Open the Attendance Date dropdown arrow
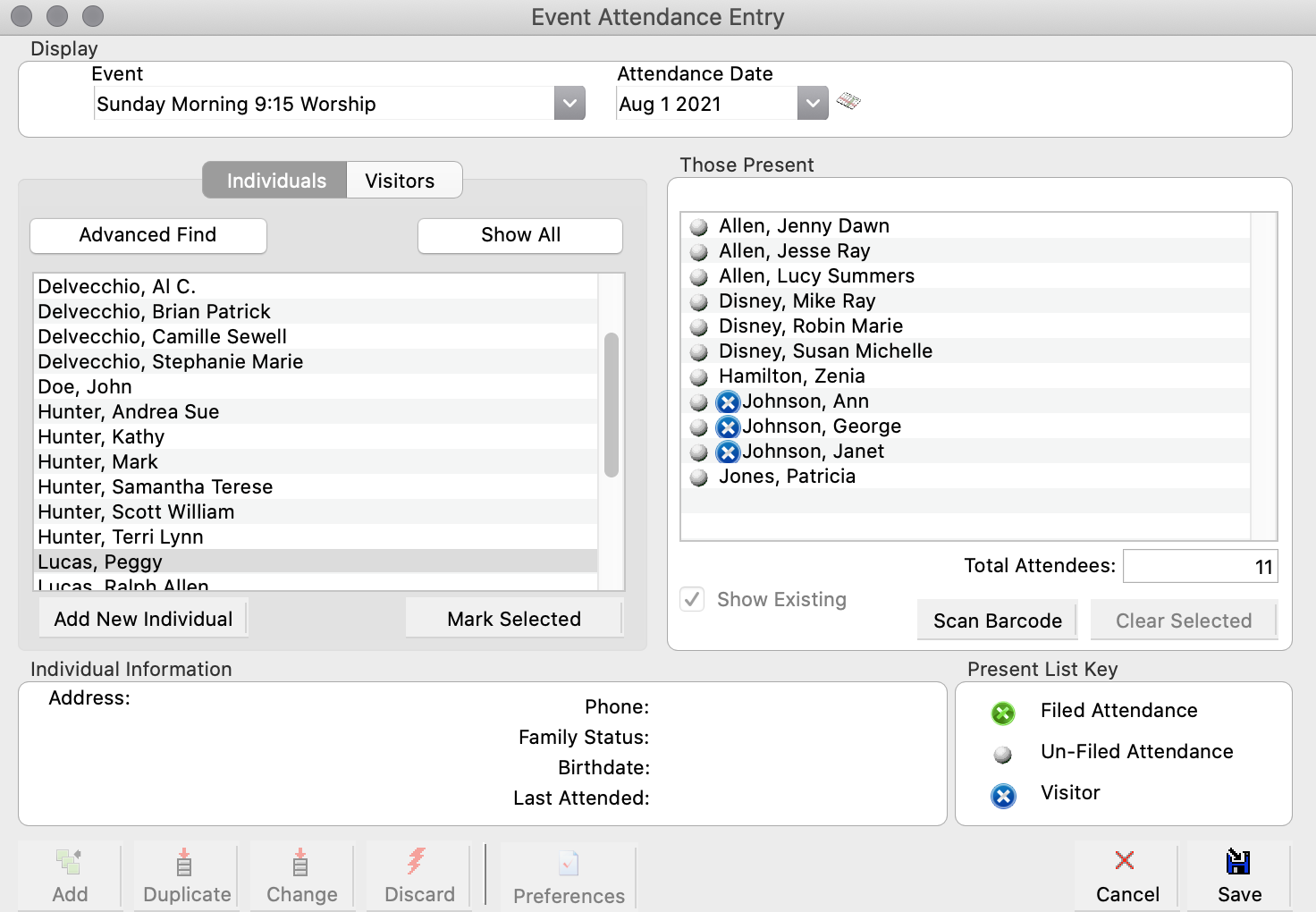Image resolution: width=1316 pixels, height=912 pixels. (x=812, y=104)
